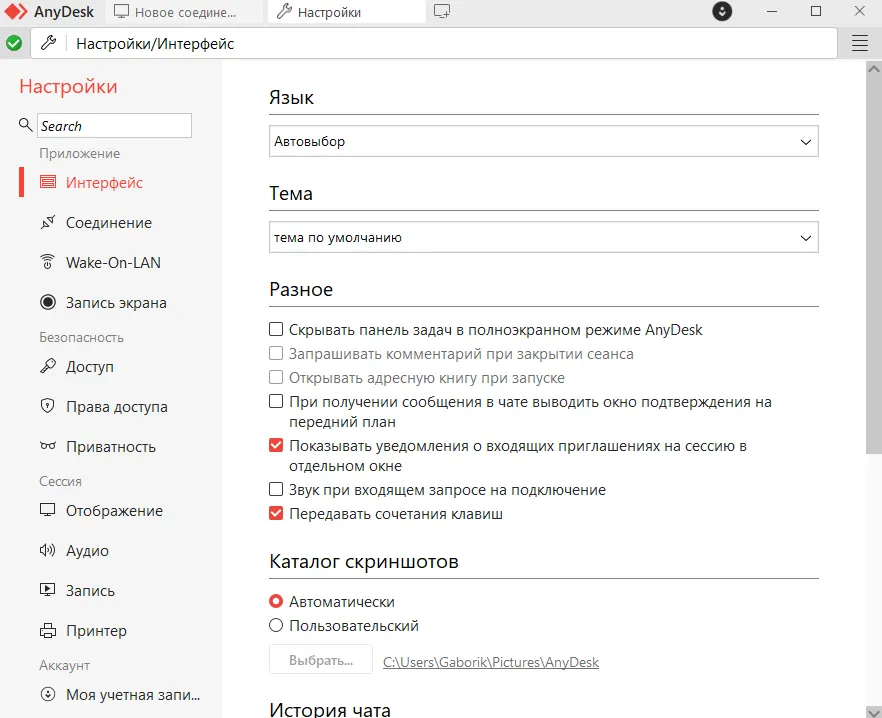The image size is (882, 718).
Task: Open the Принтер printer icon
Action: click(47, 631)
